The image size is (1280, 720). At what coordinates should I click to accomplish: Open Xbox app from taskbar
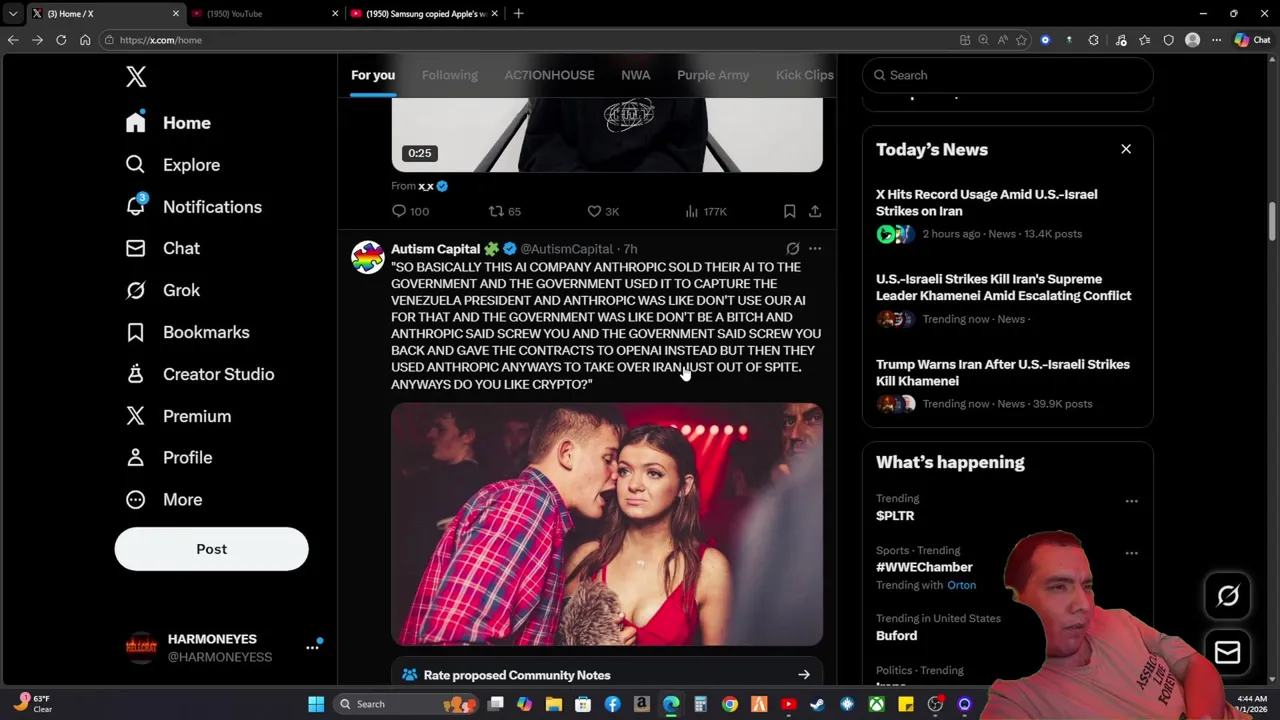pos(876,704)
